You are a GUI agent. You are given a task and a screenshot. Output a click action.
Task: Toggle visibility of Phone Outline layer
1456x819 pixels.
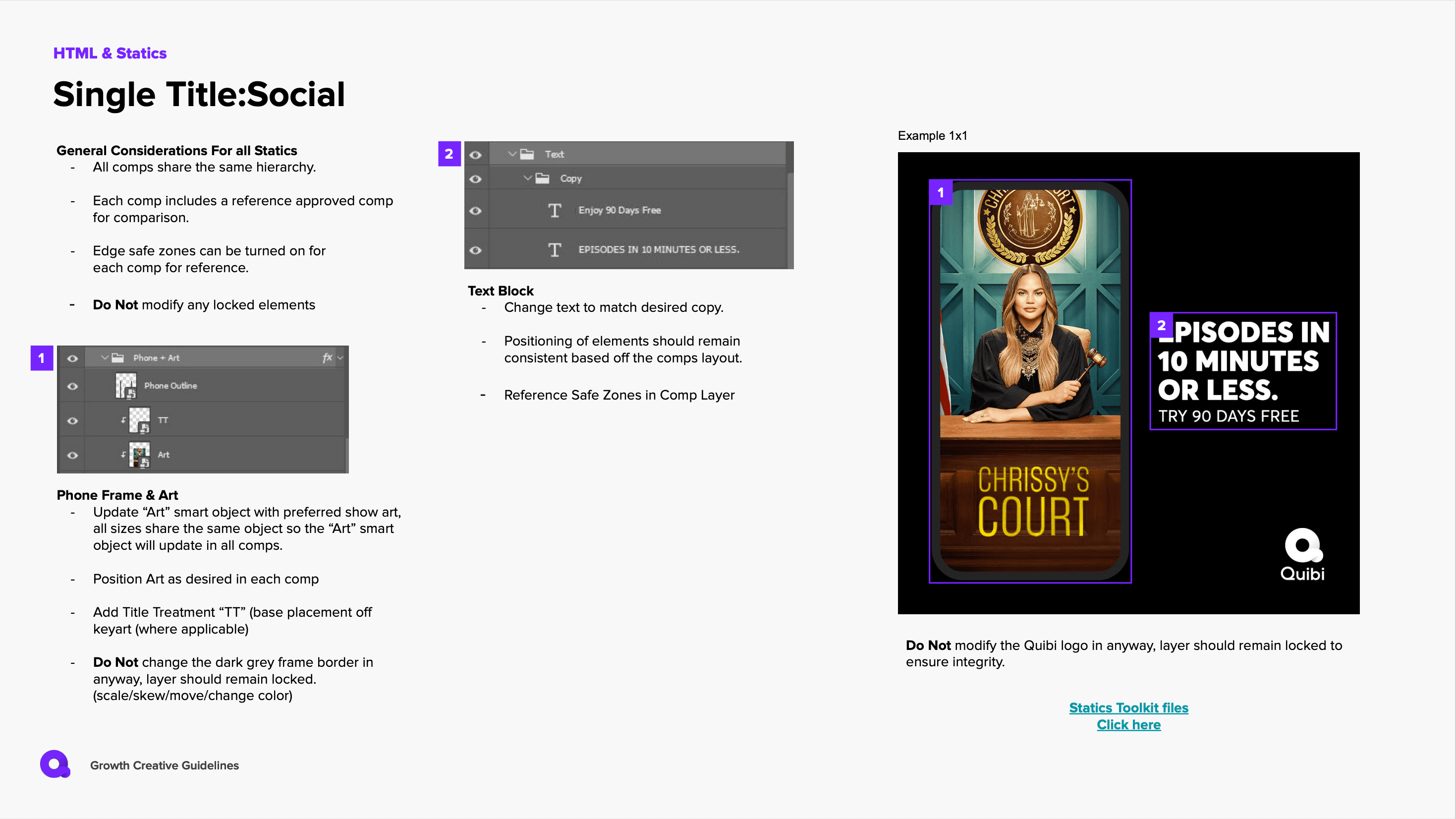coord(72,386)
